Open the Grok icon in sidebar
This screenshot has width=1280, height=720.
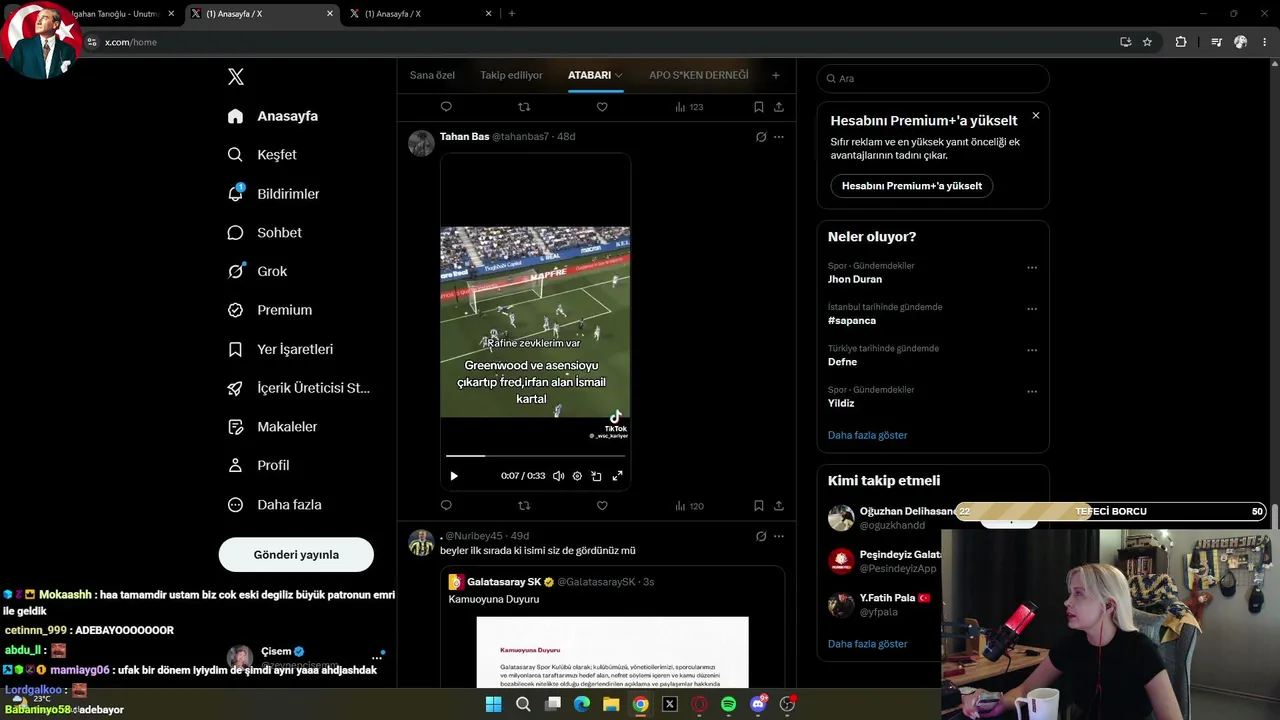point(235,271)
